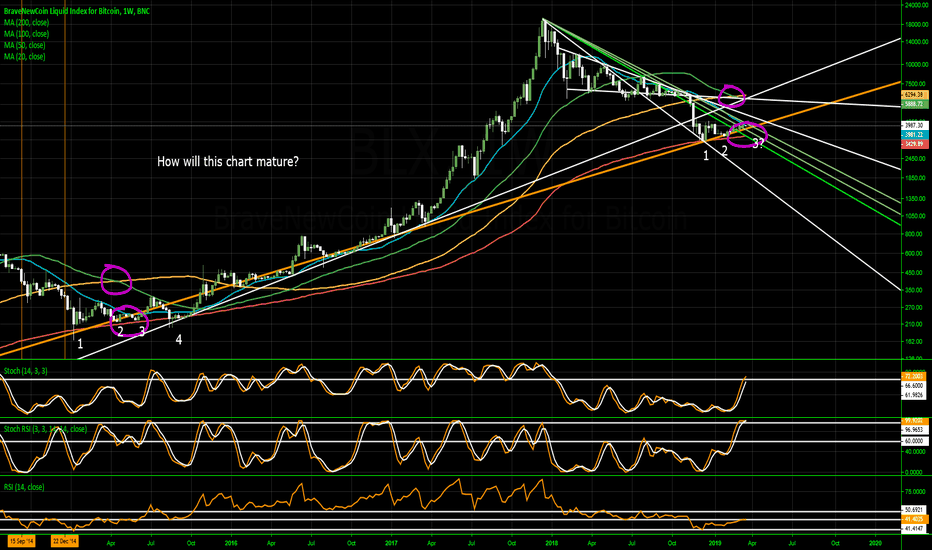Click the 14000.00 price scale label

pyautogui.click(x=916, y=43)
